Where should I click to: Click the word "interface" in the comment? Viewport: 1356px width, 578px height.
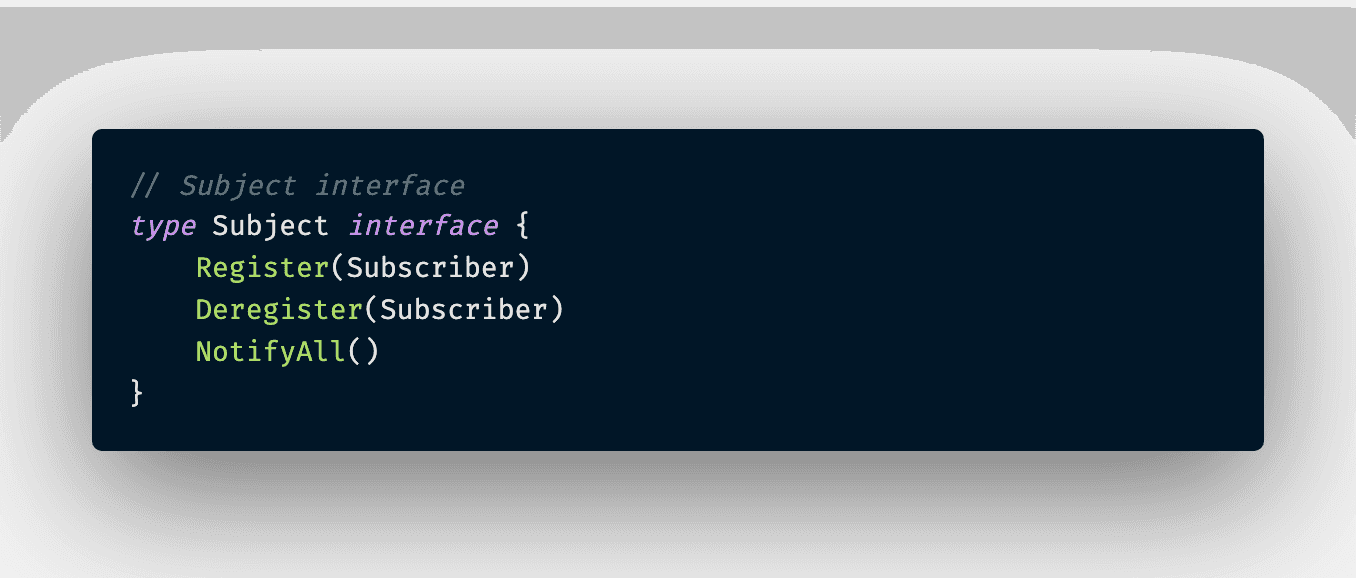click(x=390, y=186)
